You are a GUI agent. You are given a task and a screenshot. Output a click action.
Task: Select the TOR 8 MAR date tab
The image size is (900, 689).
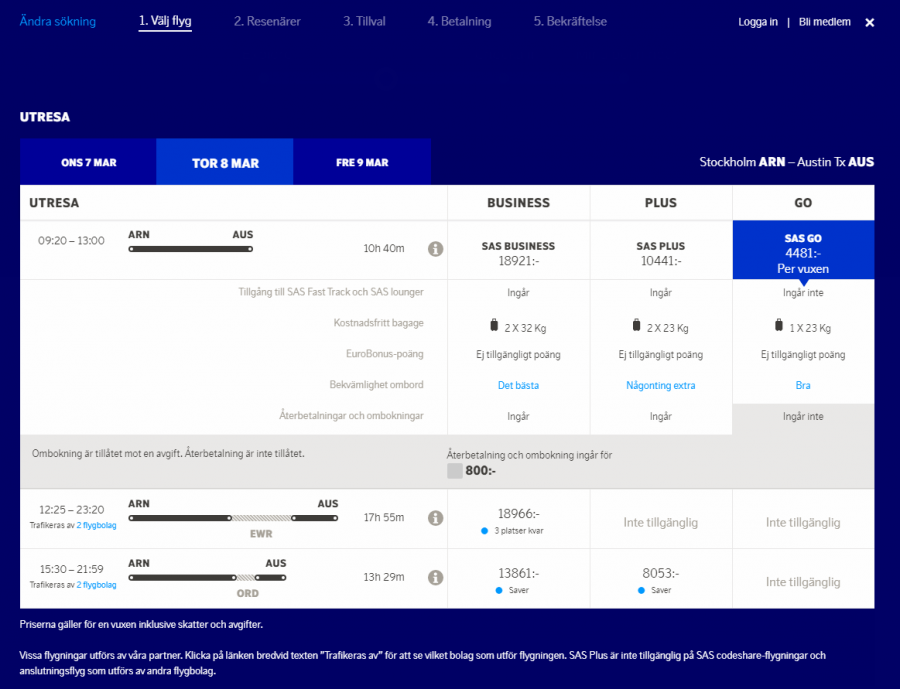tap(225, 163)
